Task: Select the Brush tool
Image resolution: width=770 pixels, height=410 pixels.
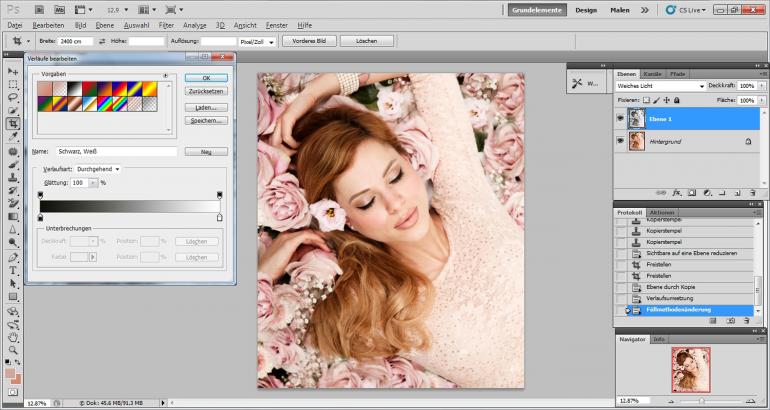Action: point(13,164)
